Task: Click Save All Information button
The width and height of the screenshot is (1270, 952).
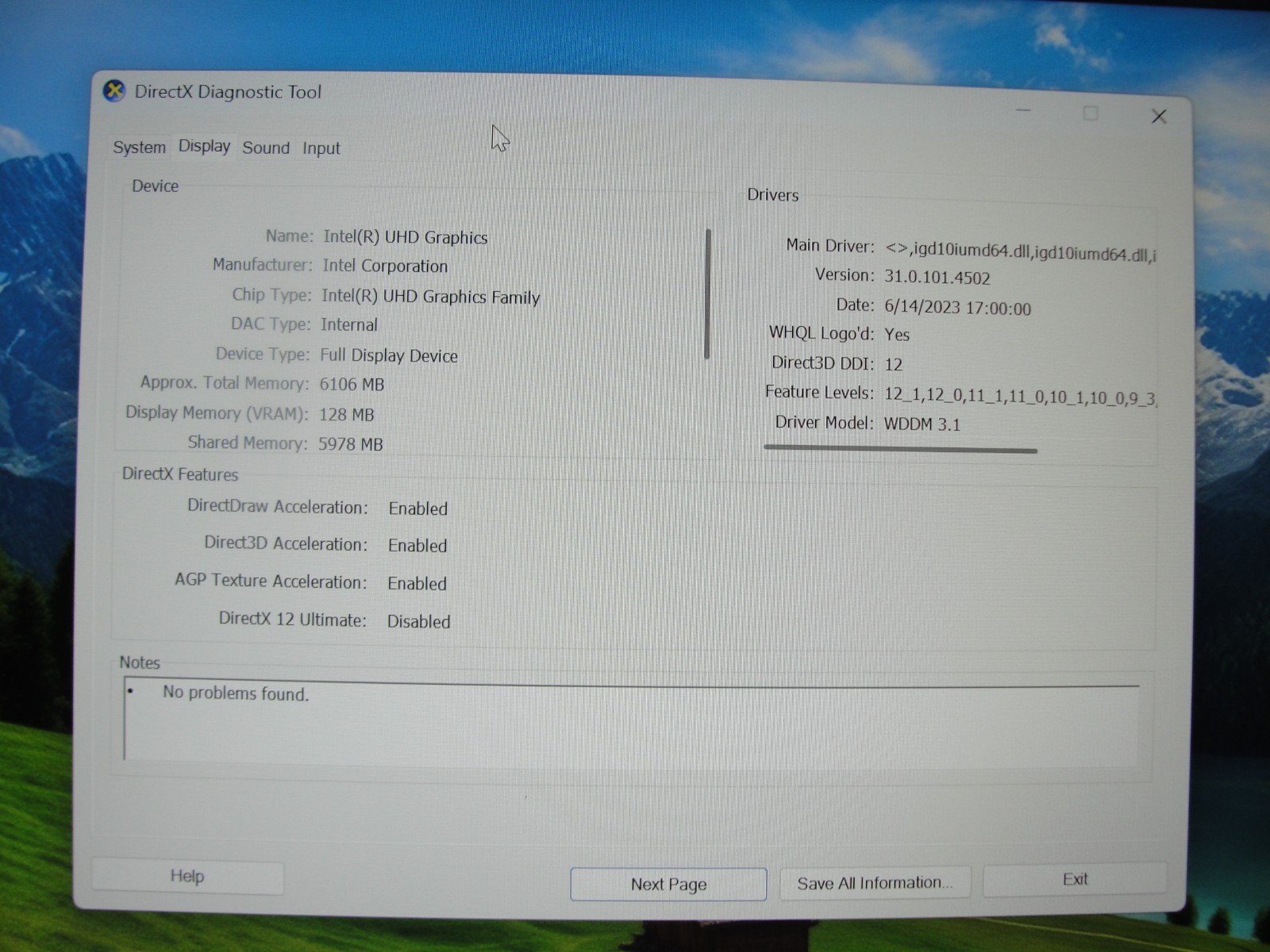Action: [x=875, y=882]
